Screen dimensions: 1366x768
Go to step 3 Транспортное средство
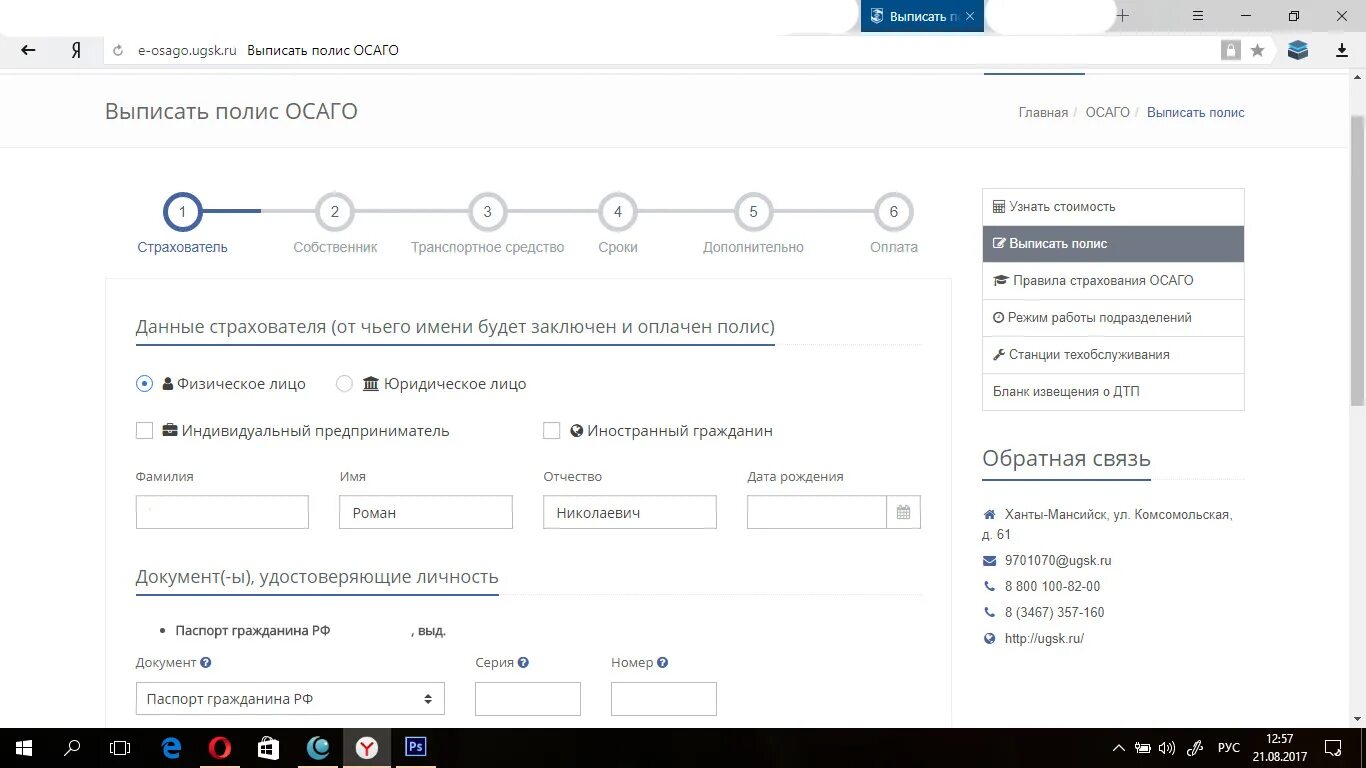pos(487,212)
